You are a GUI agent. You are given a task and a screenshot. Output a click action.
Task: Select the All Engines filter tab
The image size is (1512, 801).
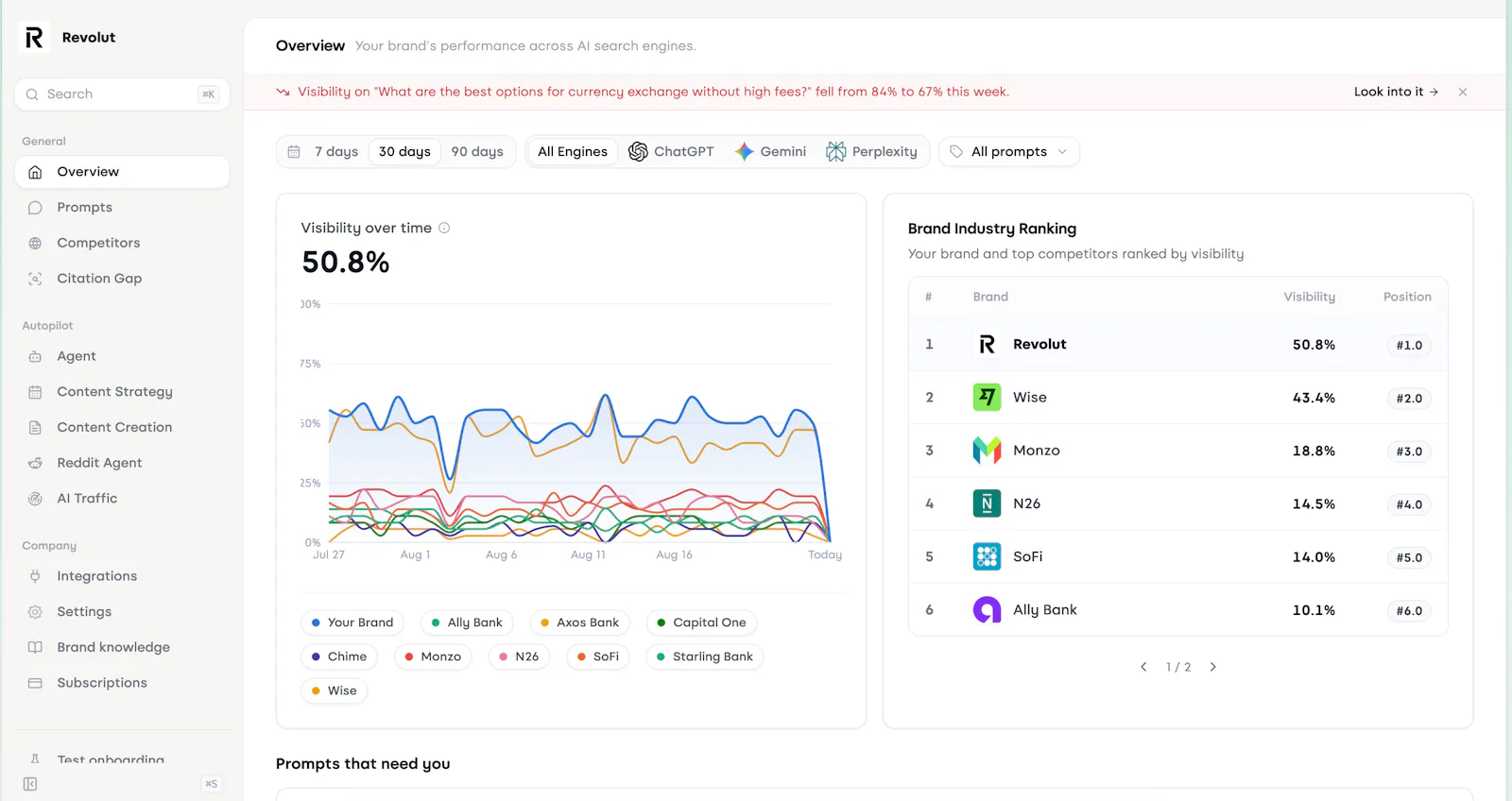[573, 152]
